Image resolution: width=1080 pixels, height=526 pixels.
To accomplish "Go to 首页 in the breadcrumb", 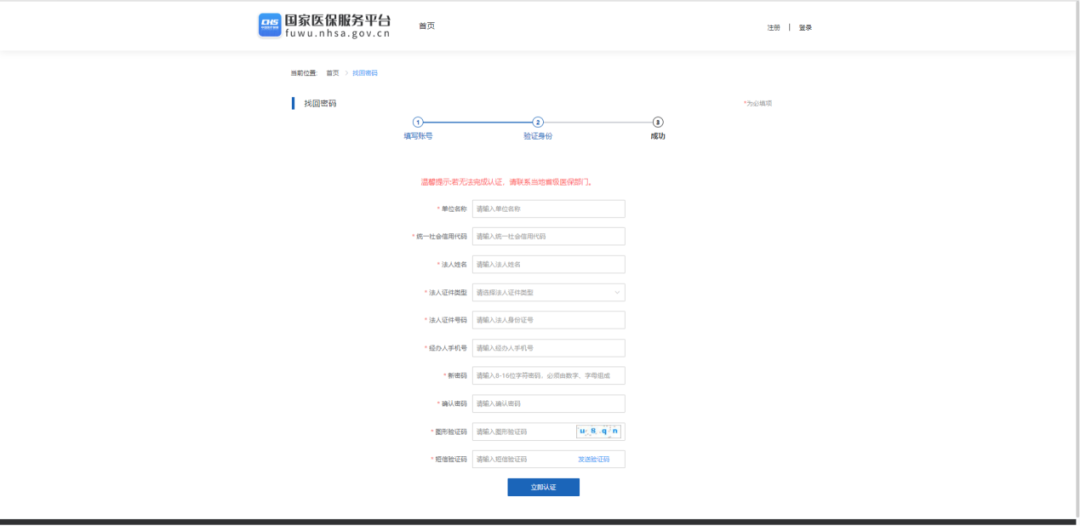I will click(x=332, y=73).
